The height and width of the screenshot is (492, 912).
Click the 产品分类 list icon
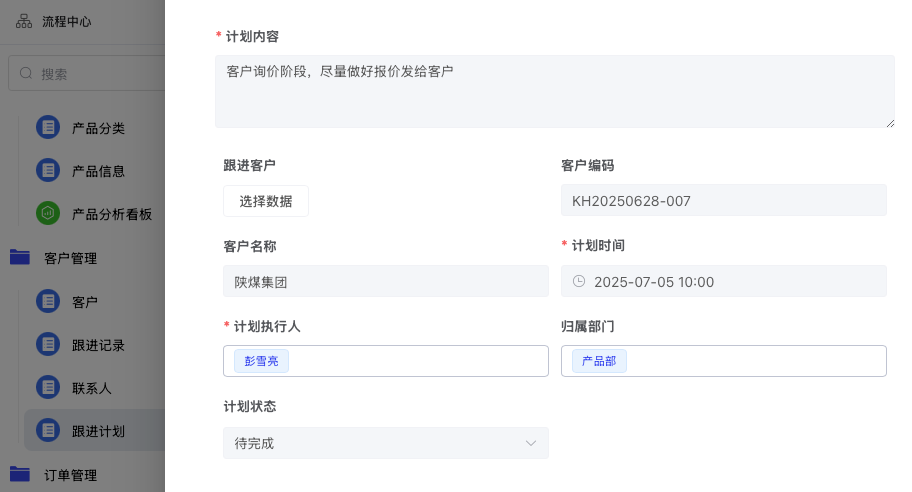[x=48, y=127]
